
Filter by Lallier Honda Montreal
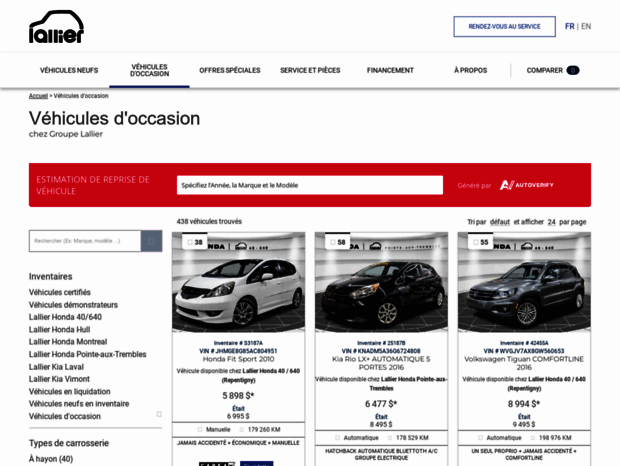pyautogui.click(x=68, y=342)
